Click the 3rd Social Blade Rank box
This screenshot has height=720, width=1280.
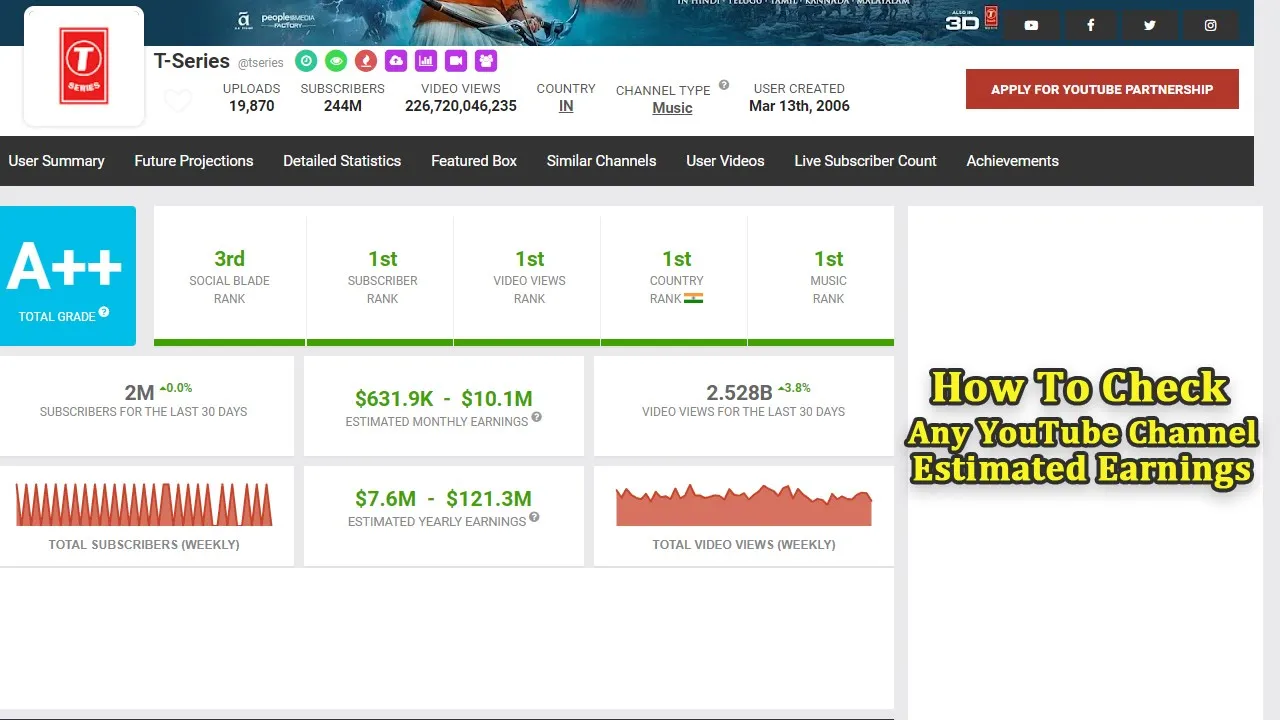click(x=230, y=276)
